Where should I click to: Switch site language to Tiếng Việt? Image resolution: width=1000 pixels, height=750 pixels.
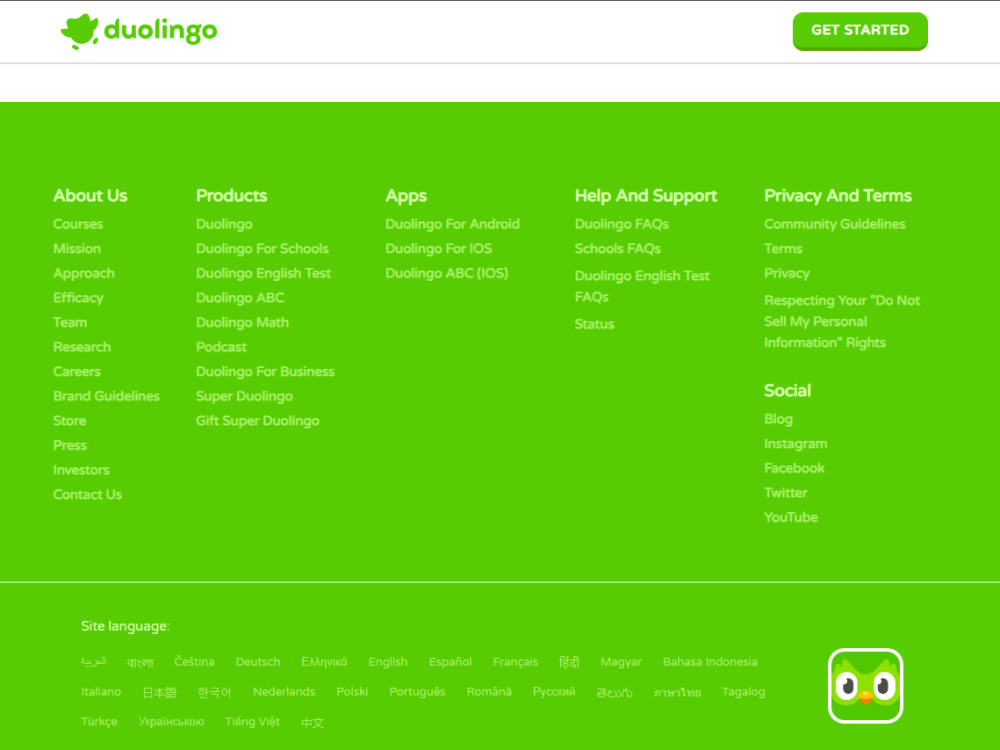(x=252, y=722)
